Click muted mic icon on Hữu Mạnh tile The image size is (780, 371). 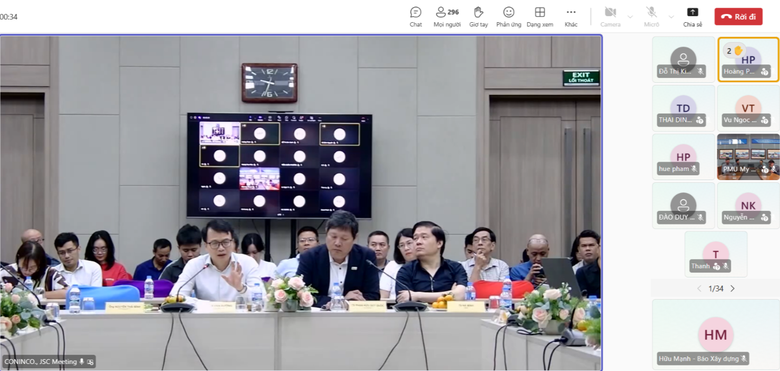[744, 358]
